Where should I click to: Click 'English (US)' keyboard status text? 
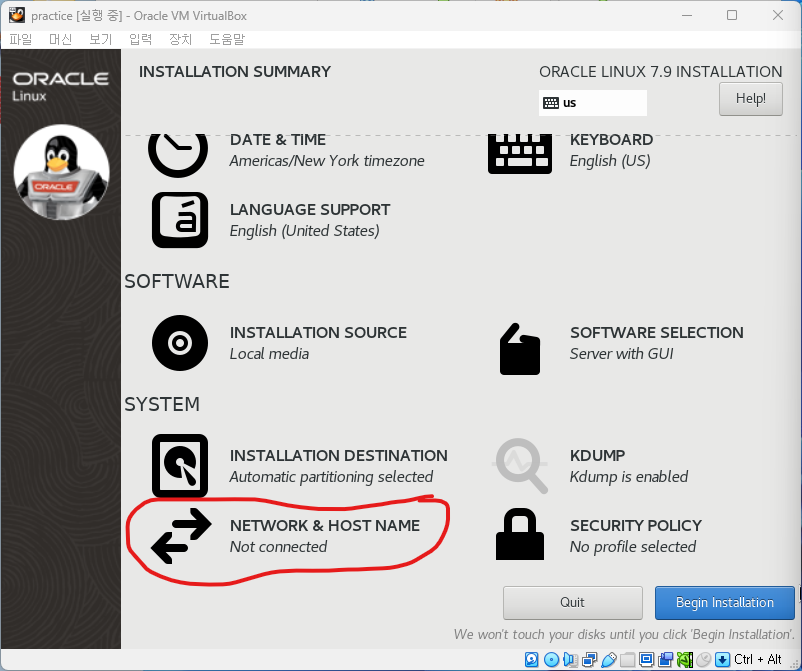(x=610, y=161)
